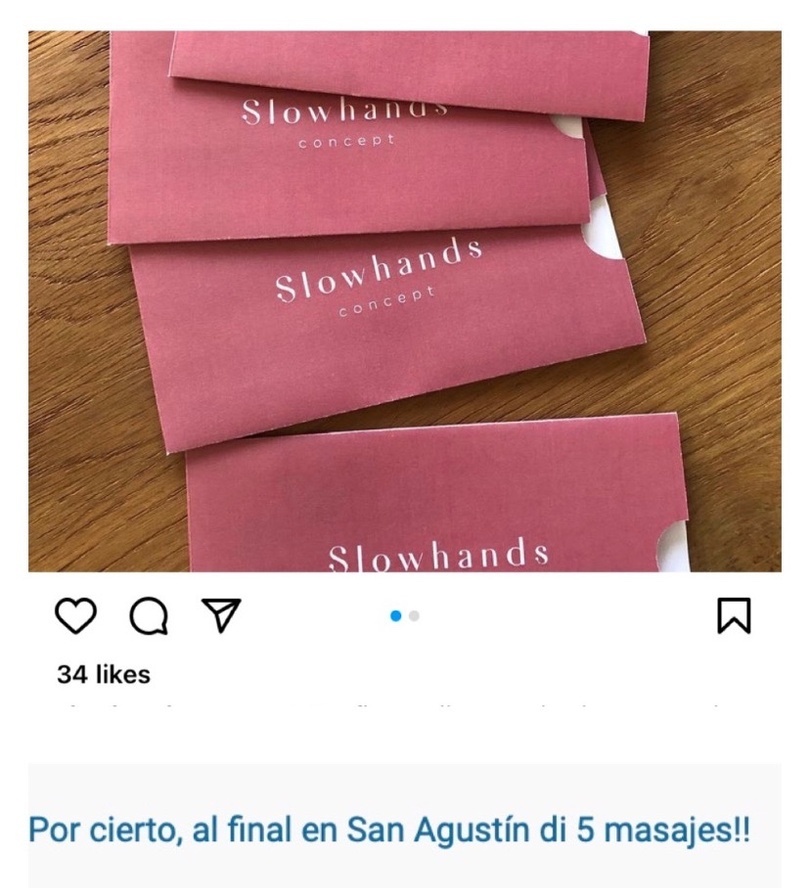View who liked via 34 likes

104,674
